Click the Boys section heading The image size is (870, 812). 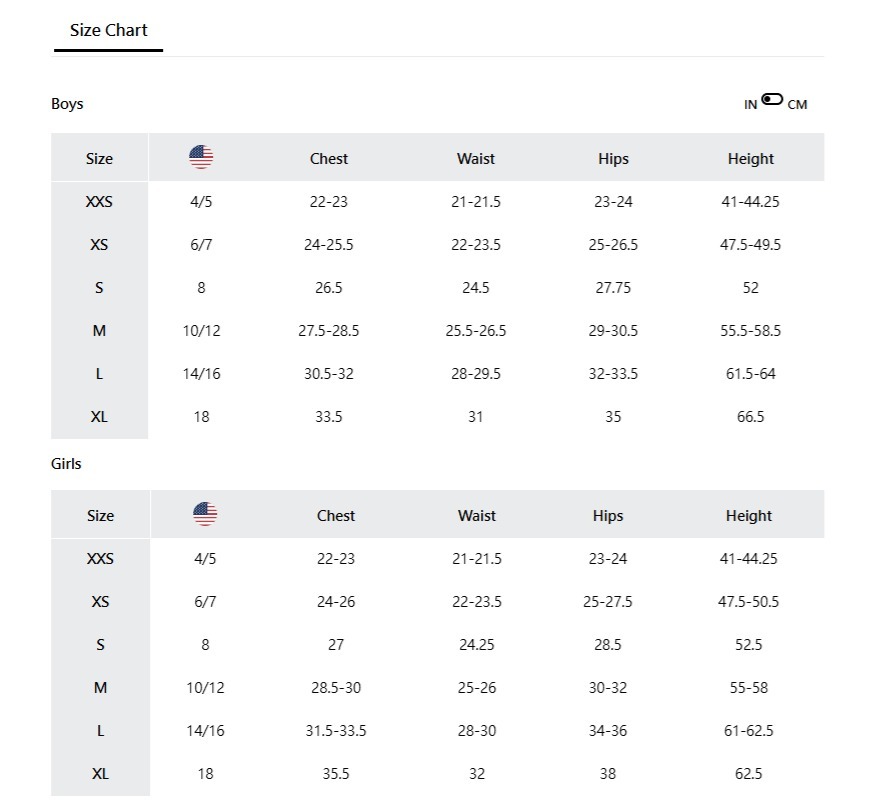(67, 104)
